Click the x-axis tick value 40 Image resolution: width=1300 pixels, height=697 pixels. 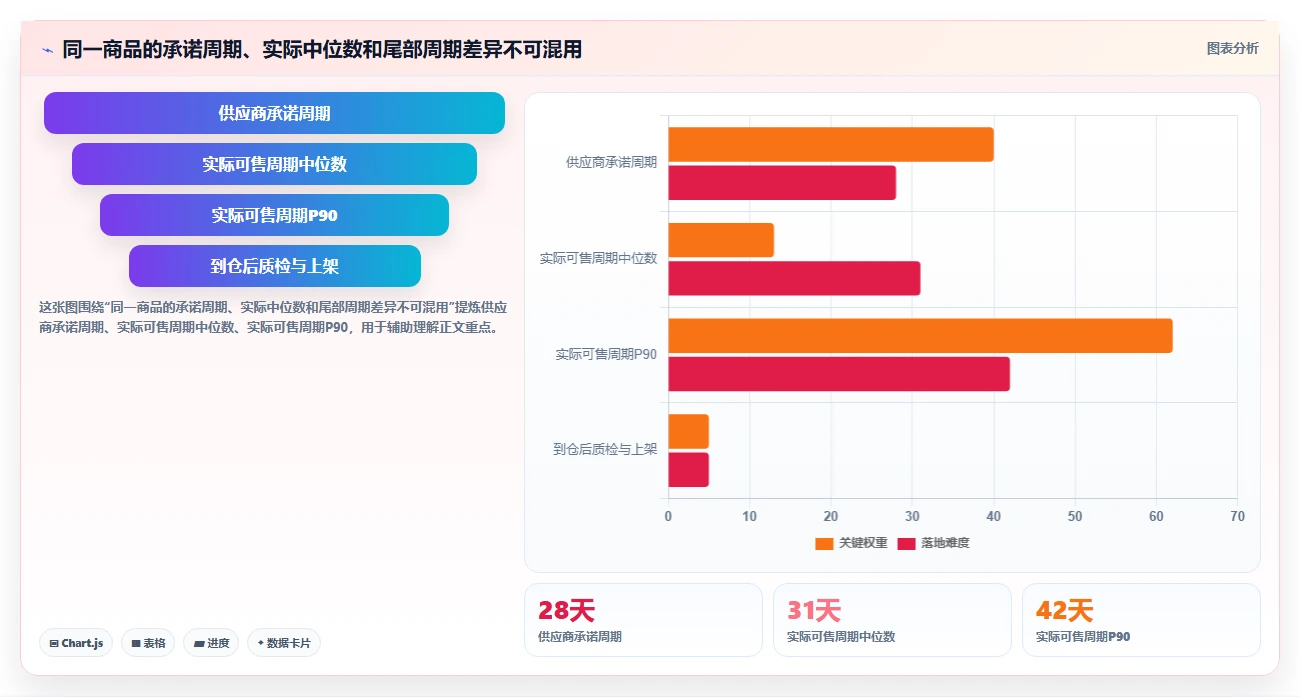[993, 516]
